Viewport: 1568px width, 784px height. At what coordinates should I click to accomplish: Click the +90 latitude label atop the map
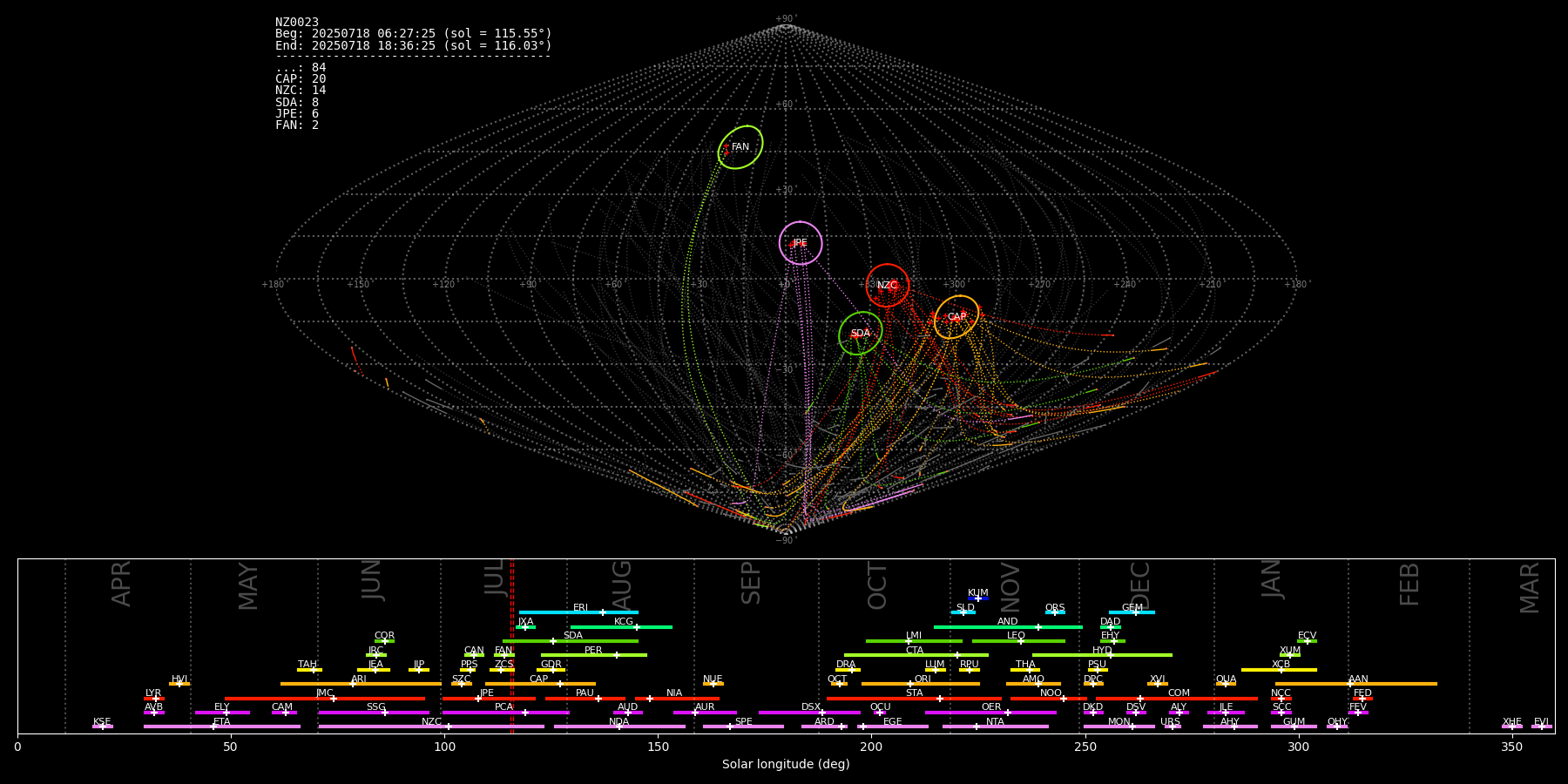click(x=785, y=19)
